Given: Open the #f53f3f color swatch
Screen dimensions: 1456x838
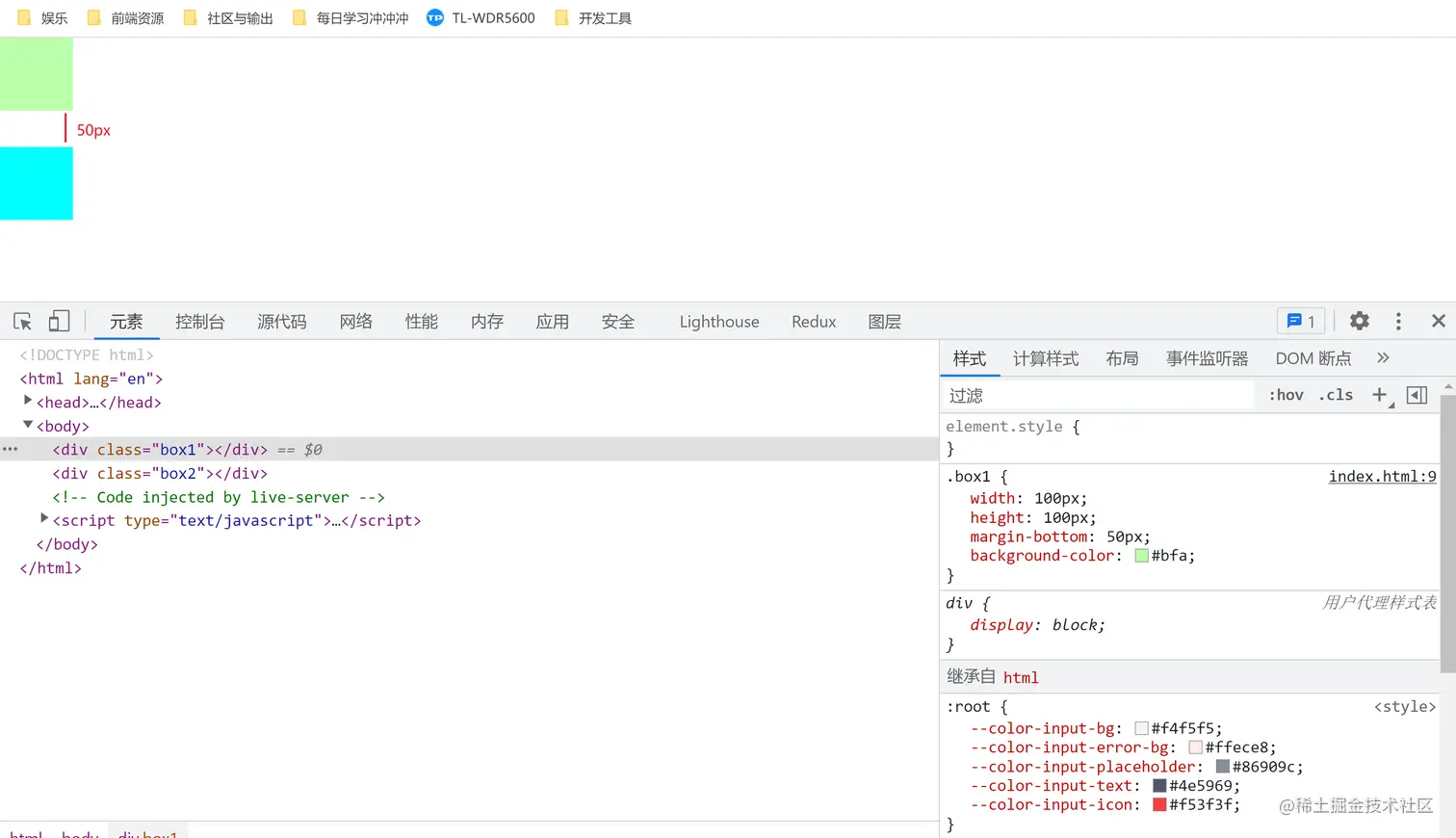Looking at the screenshot, I should pos(1159,805).
